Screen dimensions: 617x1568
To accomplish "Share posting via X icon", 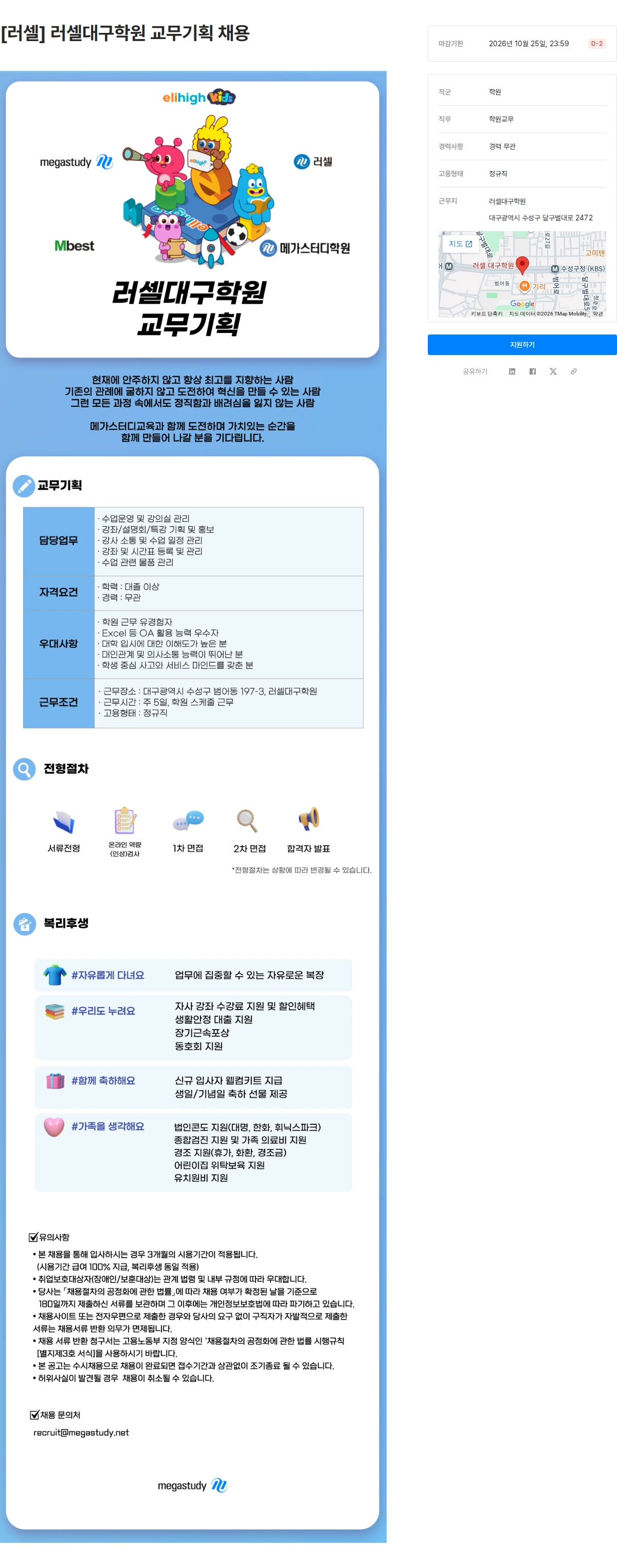I will point(553,371).
